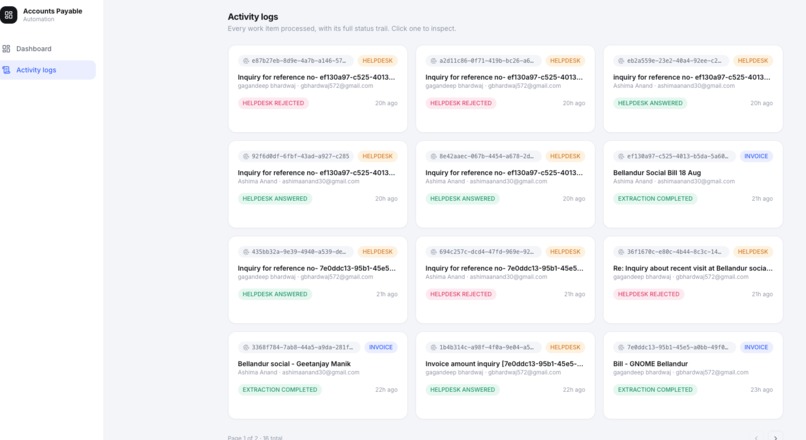This screenshot has height=440, width=806.
Task: Click HELPDESK REJECTED status on the a2d11c86 card
Action: tap(461, 103)
